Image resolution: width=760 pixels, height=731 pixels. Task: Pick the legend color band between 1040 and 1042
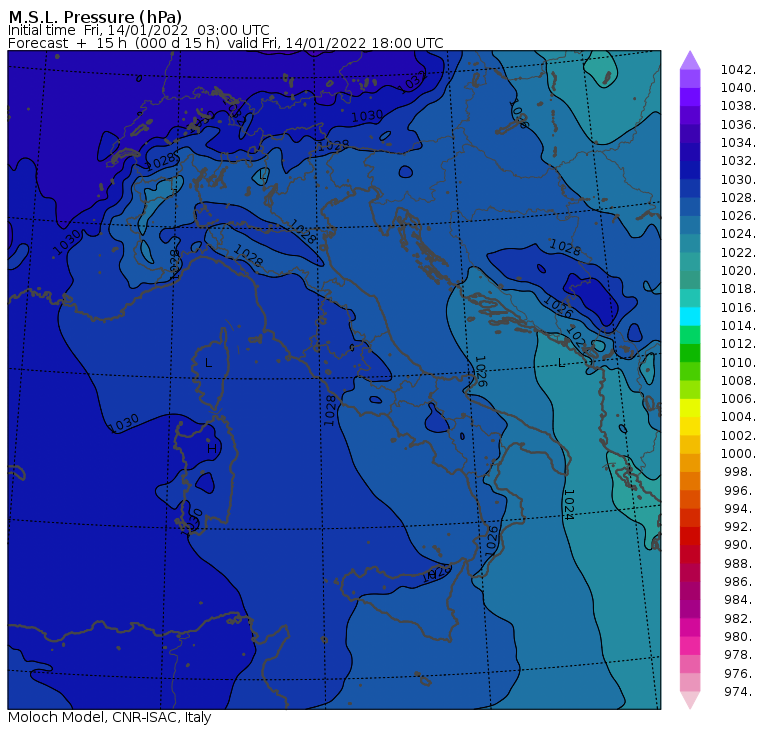pyautogui.click(x=690, y=79)
